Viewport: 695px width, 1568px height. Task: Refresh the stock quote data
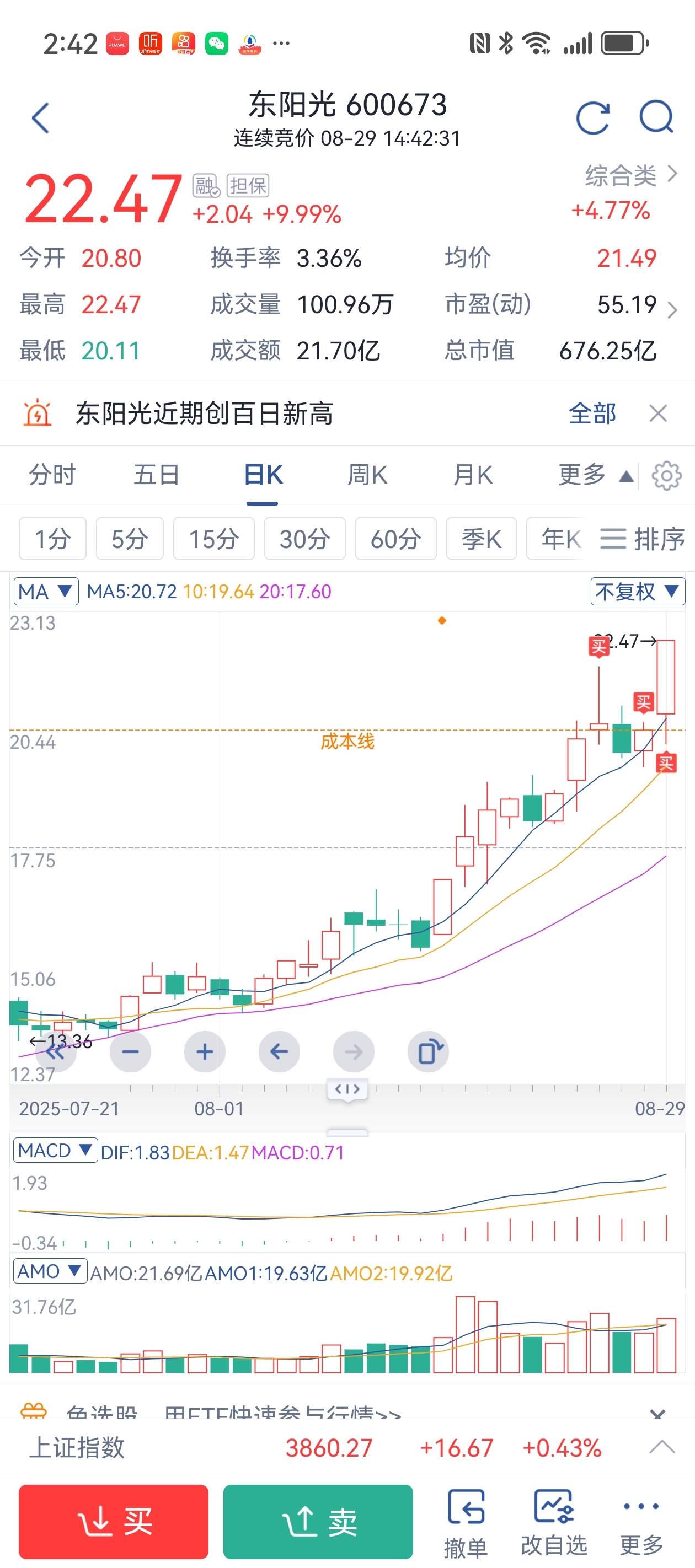(x=592, y=117)
